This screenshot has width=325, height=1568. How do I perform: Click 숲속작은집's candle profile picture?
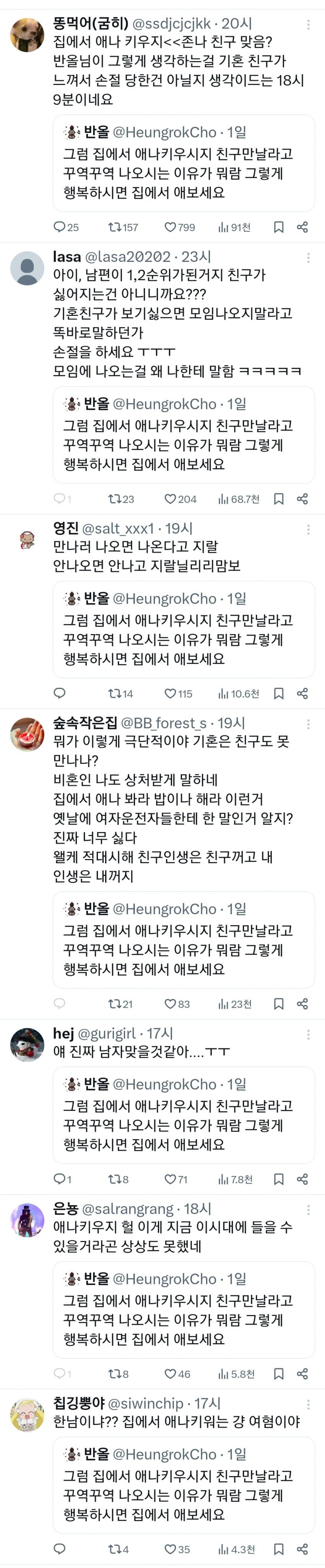click(x=27, y=735)
